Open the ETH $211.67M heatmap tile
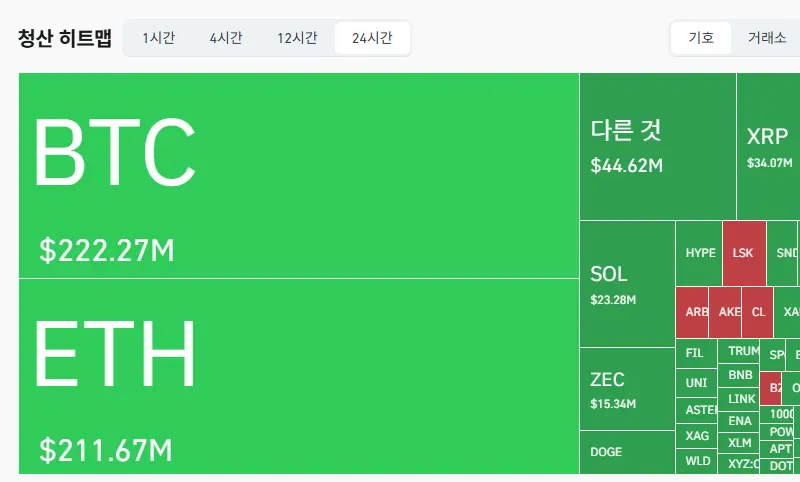The height and width of the screenshot is (482, 800). coord(299,376)
